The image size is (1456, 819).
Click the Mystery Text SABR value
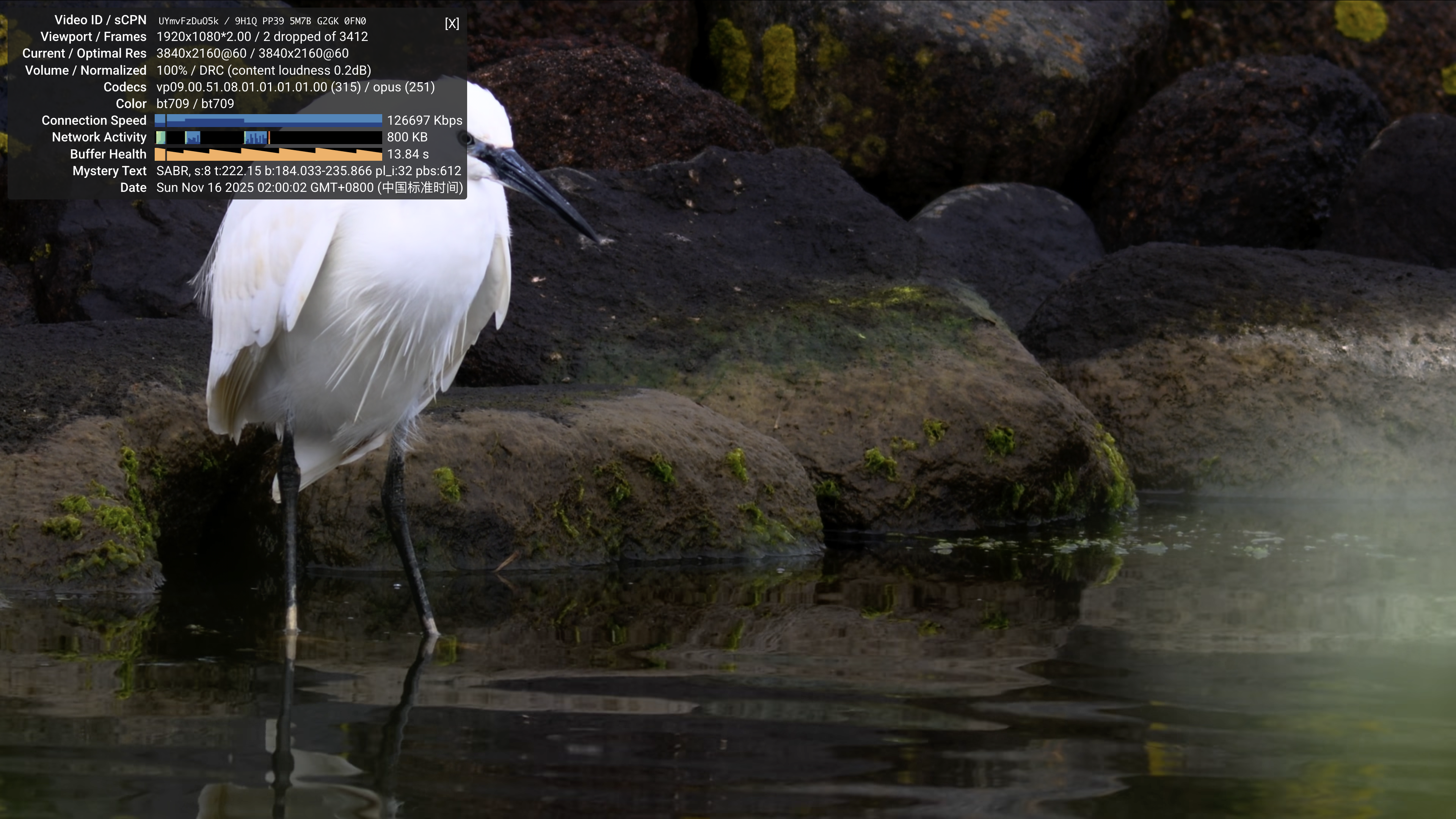(x=309, y=171)
